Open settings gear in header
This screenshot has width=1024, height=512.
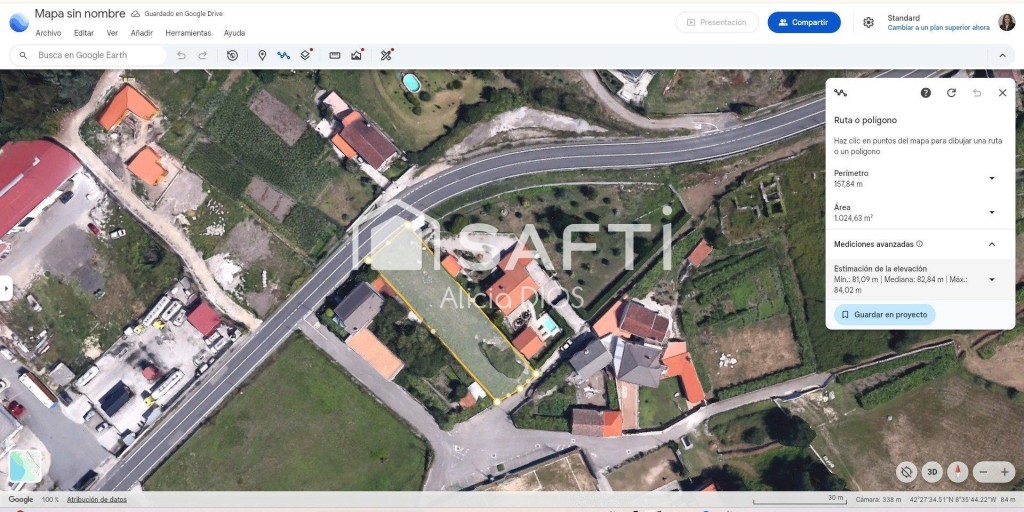tap(868, 22)
